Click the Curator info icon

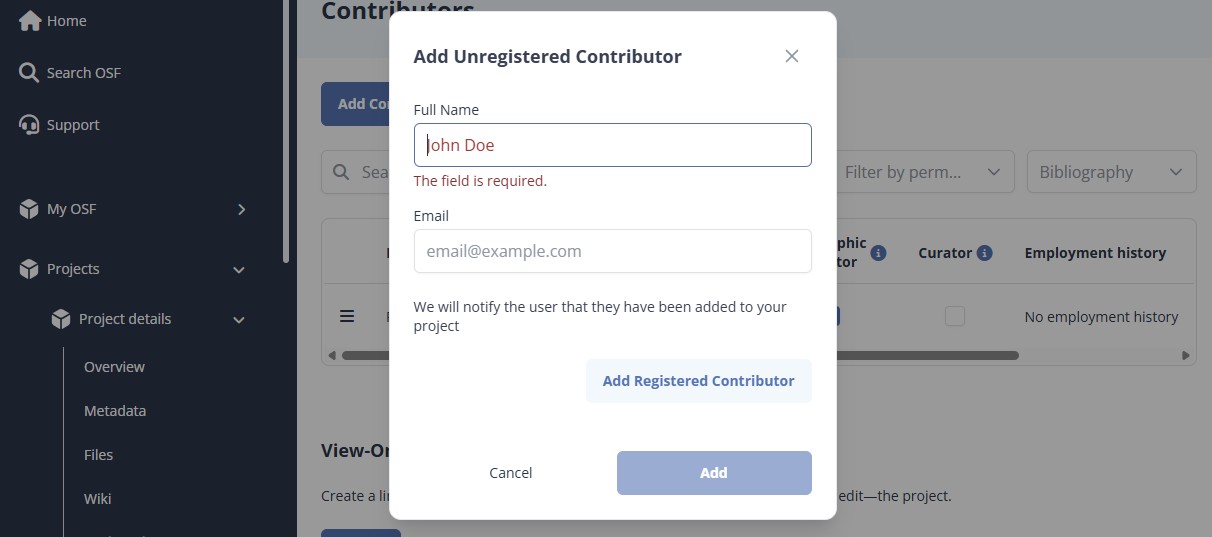tap(984, 253)
